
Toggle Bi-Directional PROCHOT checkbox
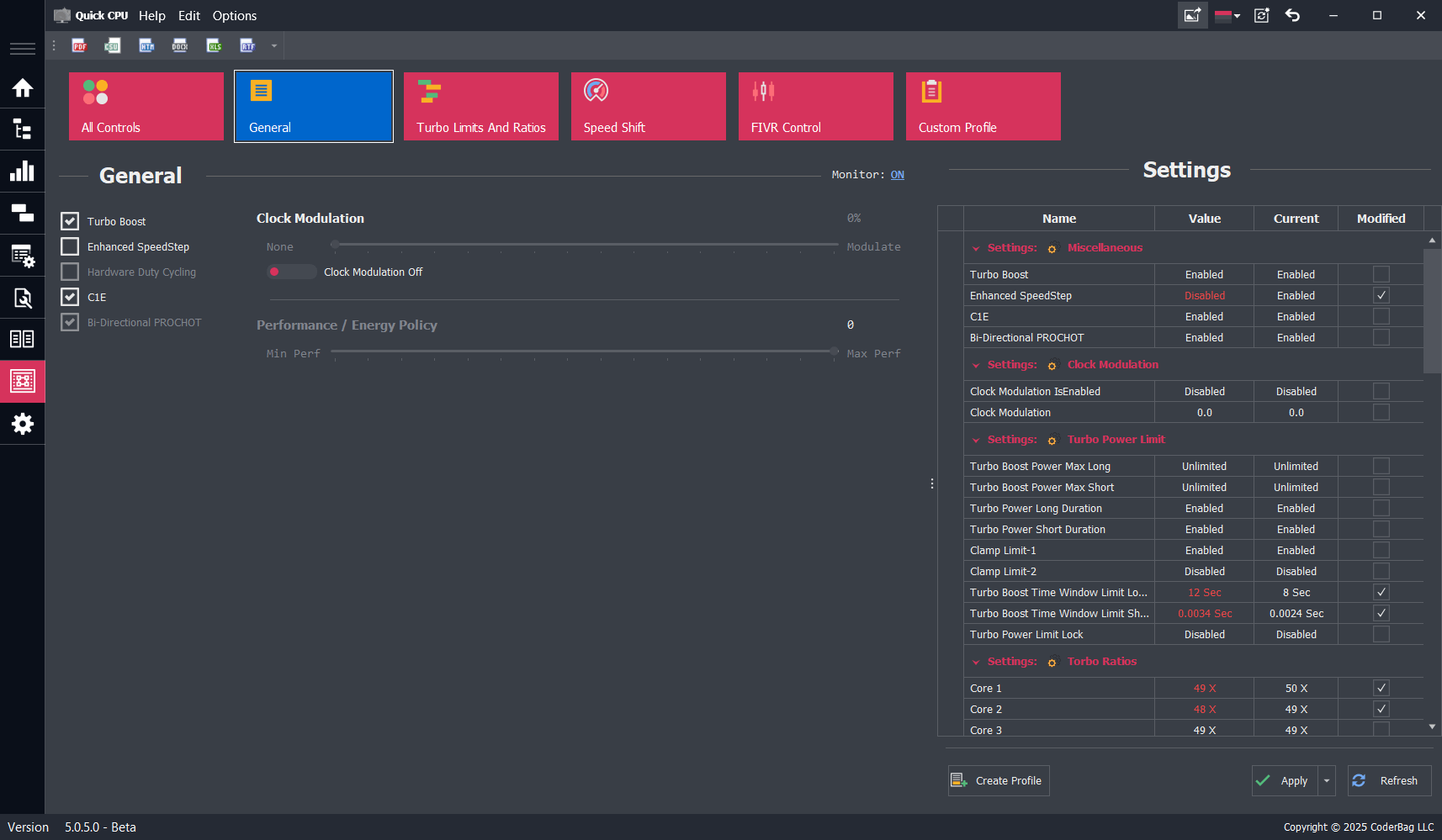point(70,322)
